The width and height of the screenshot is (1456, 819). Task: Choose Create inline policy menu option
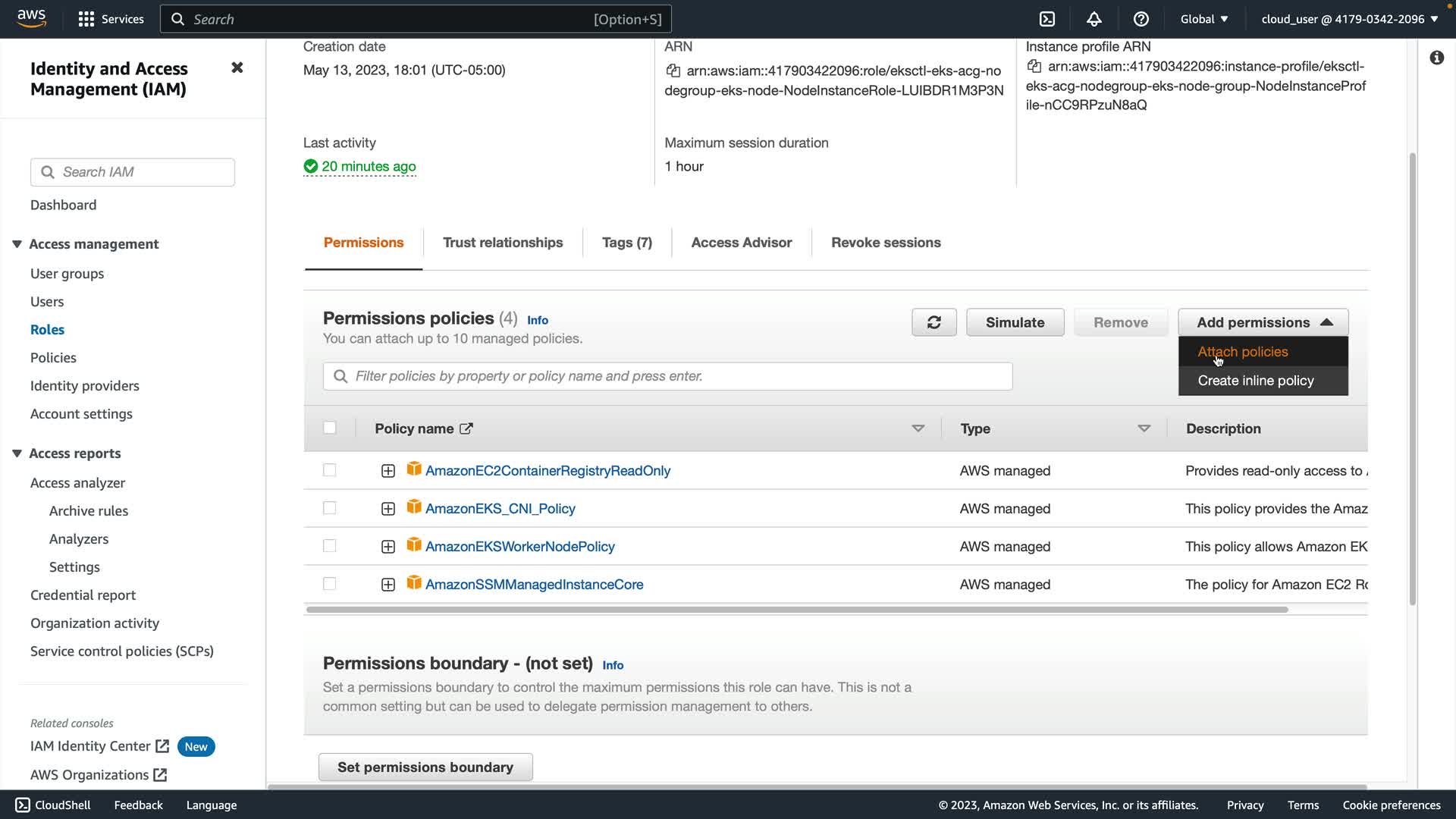(x=1255, y=381)
